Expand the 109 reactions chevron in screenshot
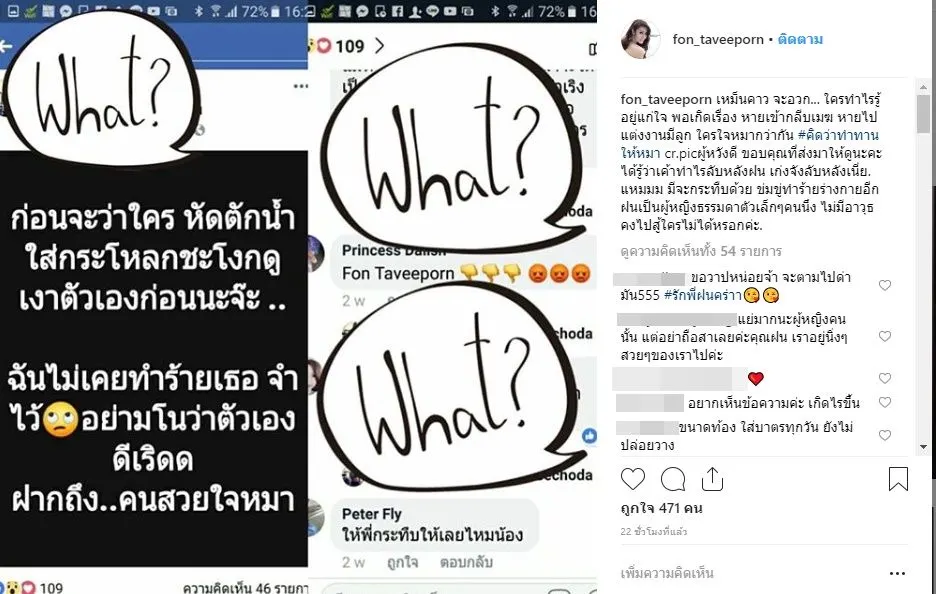 click(x=379, y=45)
